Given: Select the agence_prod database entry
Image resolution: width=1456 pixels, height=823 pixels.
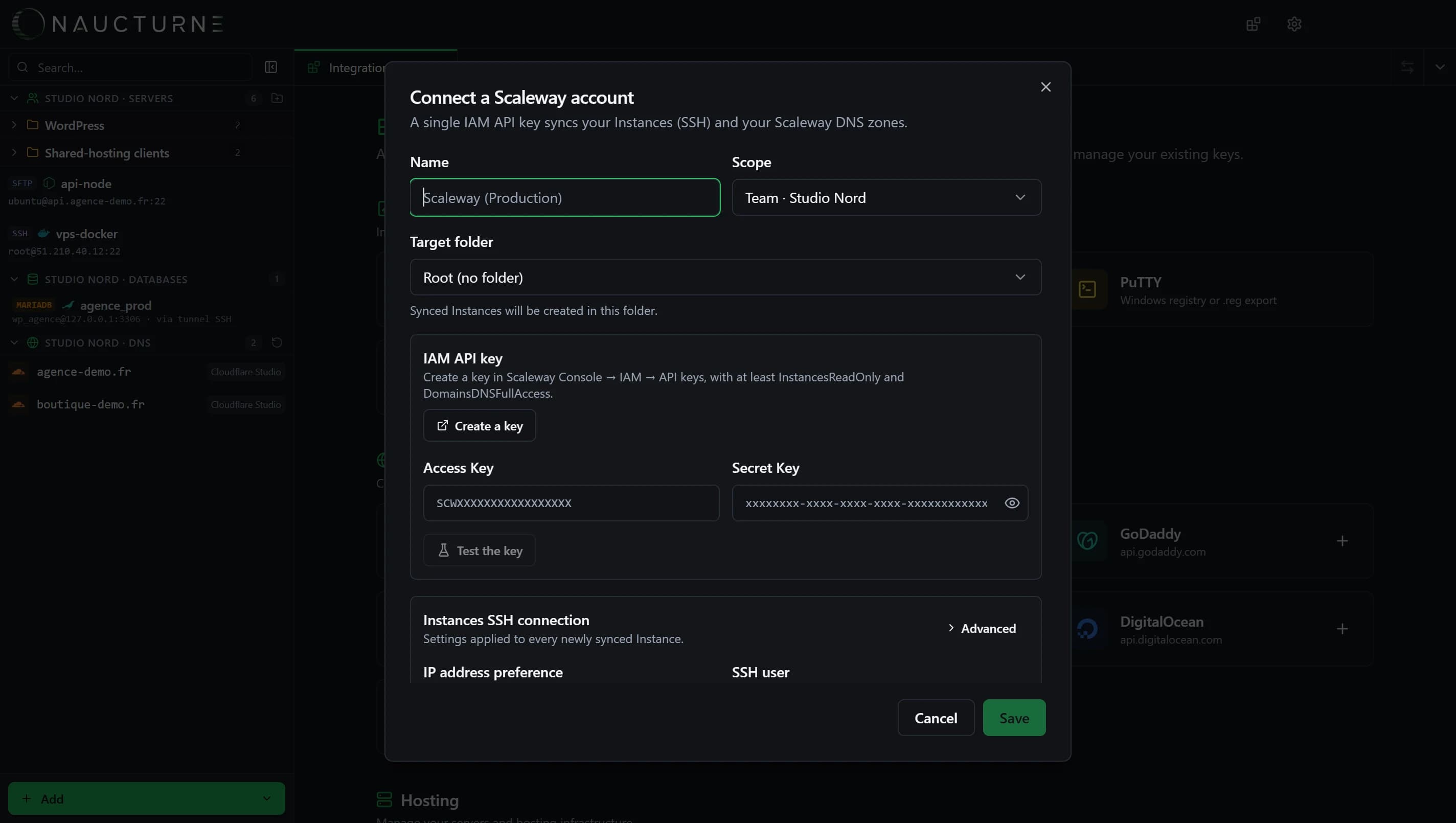Looking at the screenshot, I should click(x=146, y=311).
